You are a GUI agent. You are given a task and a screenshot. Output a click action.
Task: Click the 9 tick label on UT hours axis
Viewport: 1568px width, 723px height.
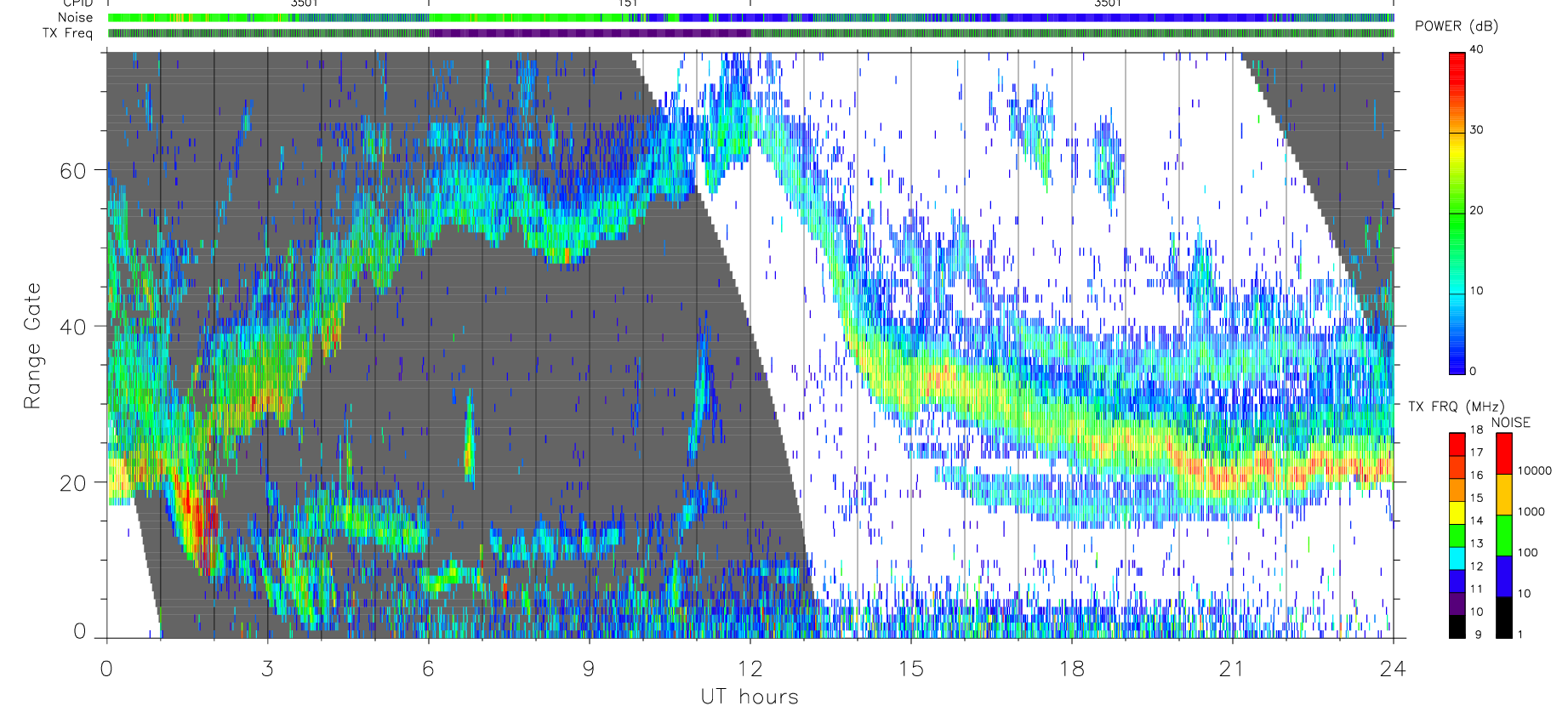point(589,669)
